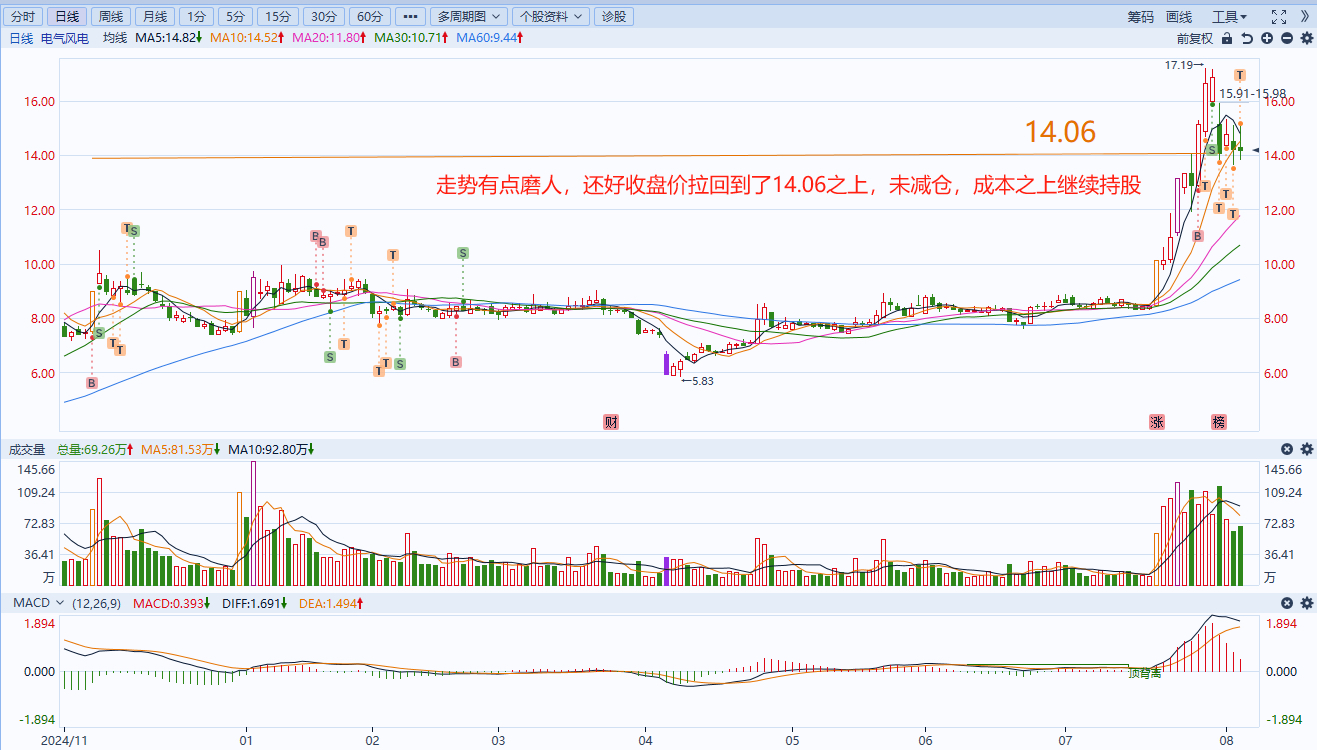Click the 成交量 panel title
Screen dimensions: 1317x750
click(x=27, y=450)
